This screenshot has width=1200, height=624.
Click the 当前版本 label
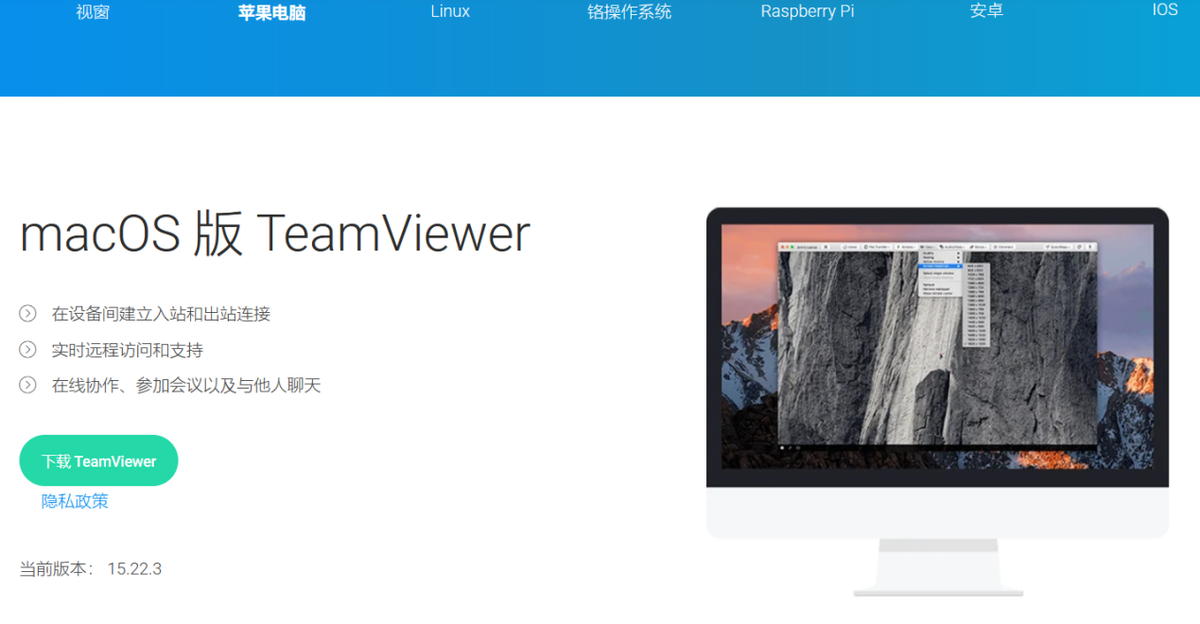(57, 569)
